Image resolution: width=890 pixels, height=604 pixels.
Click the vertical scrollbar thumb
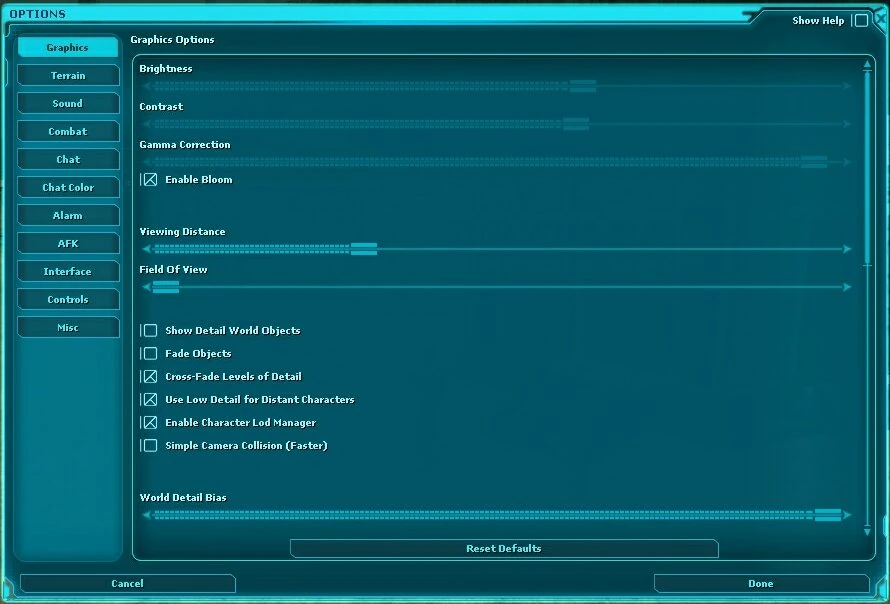tap(867, 167)
